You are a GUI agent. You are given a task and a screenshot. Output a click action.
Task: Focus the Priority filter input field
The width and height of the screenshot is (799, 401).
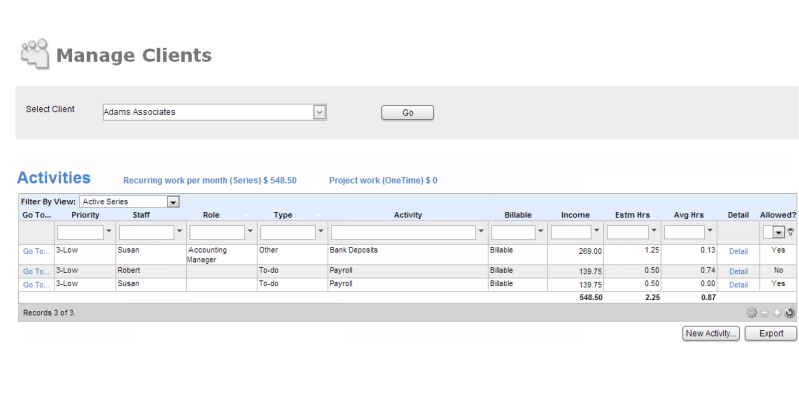(81, 232)
